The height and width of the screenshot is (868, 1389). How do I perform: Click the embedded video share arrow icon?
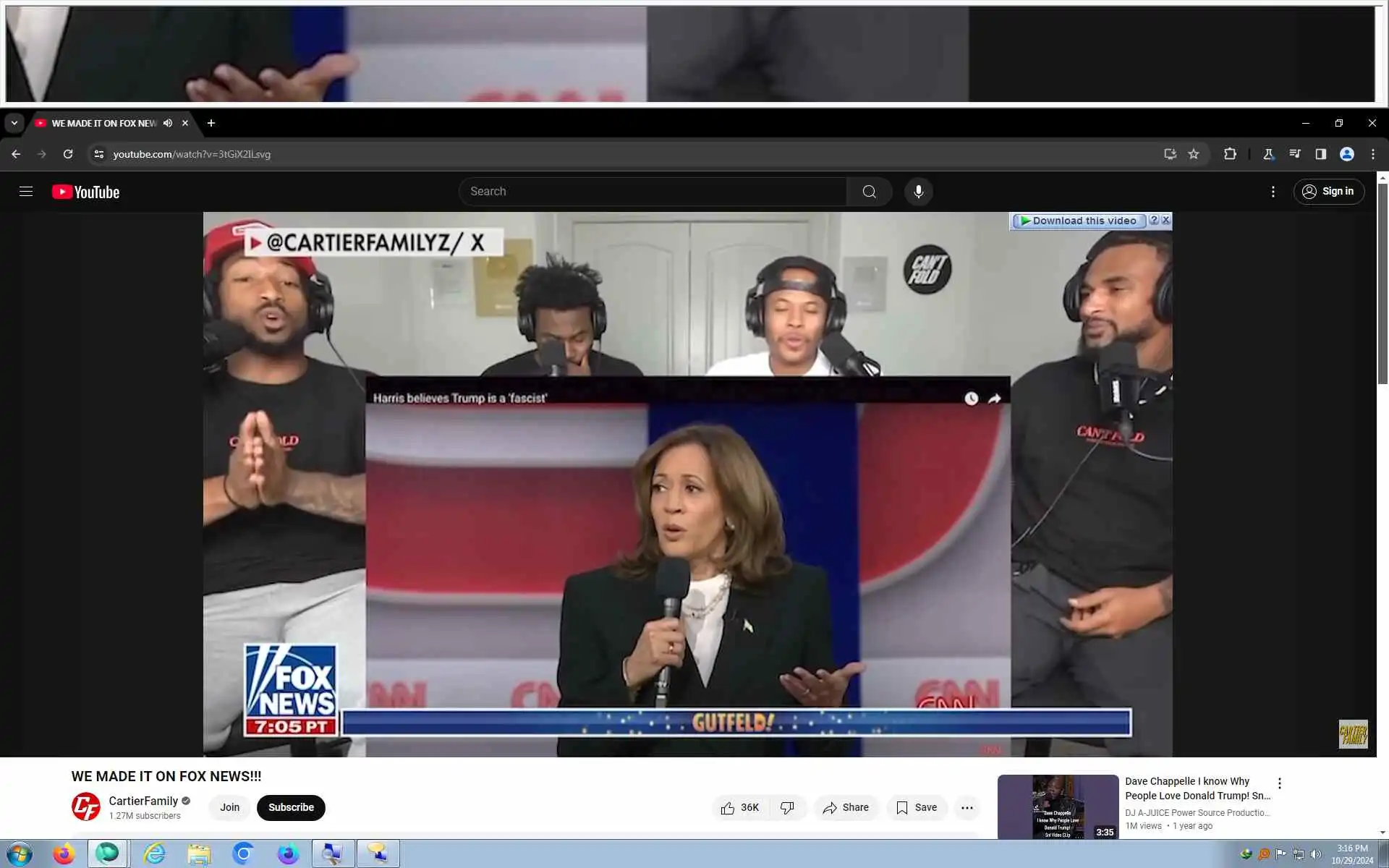coord(995,399)
